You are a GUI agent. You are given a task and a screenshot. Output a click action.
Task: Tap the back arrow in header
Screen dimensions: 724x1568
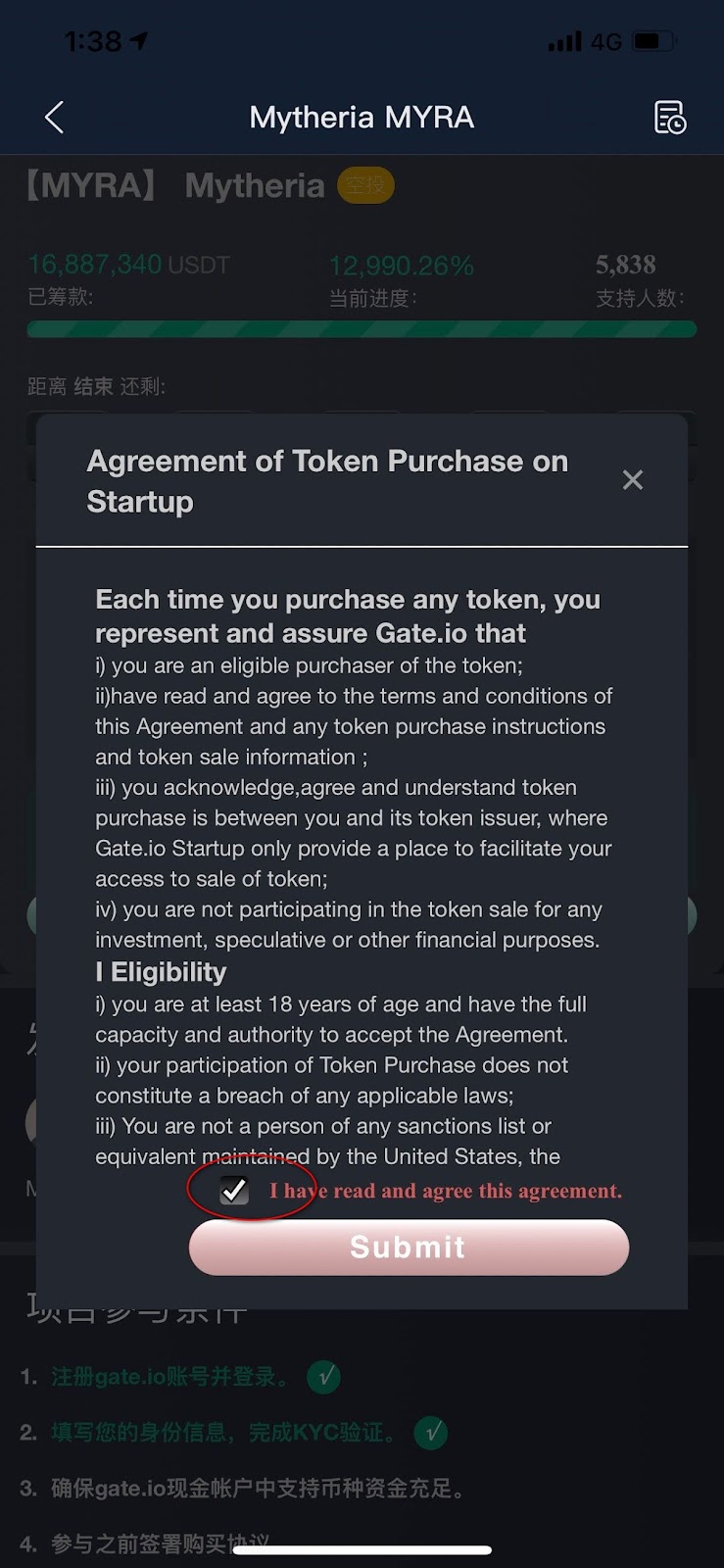(x=55, y=118)
